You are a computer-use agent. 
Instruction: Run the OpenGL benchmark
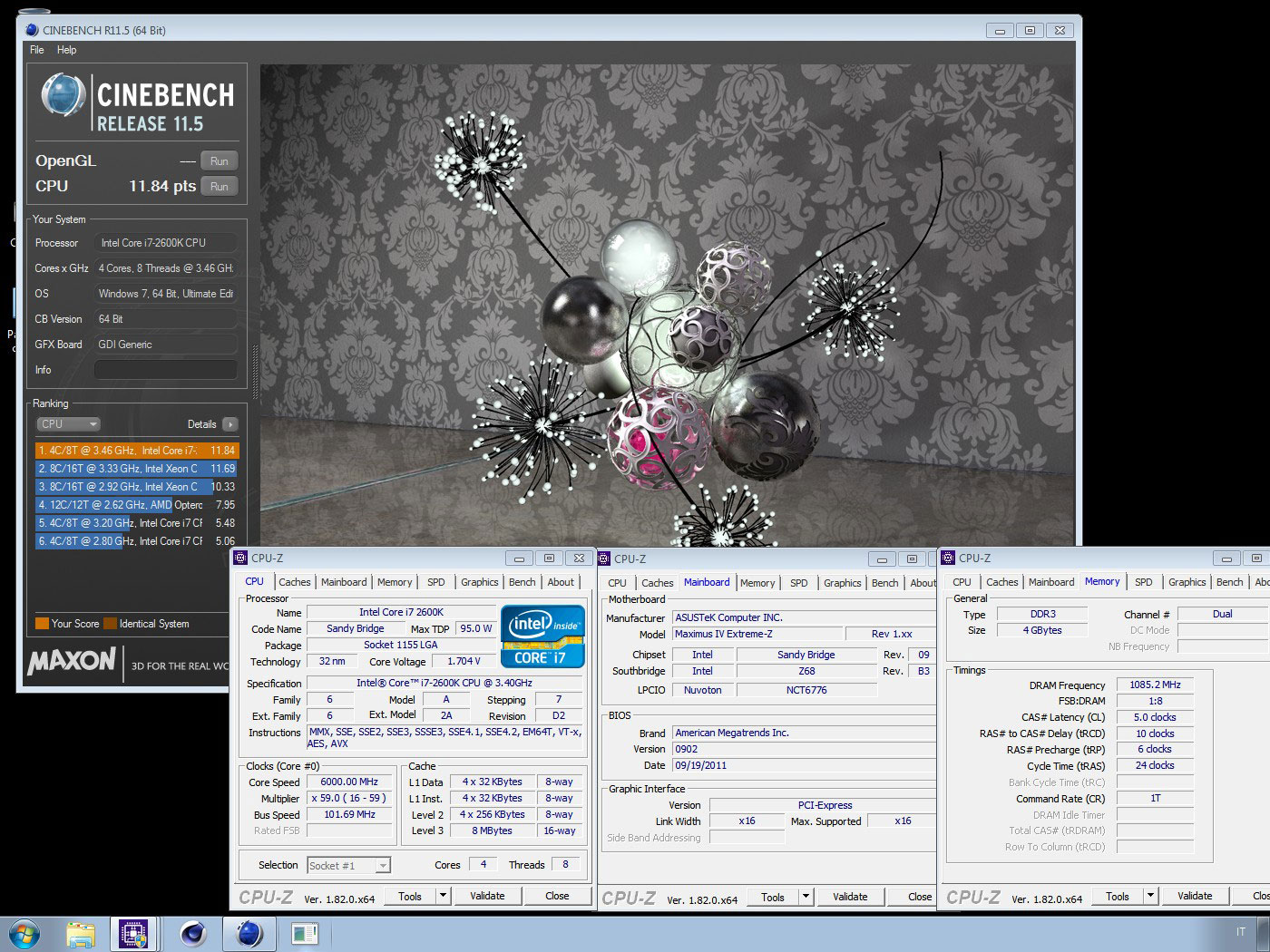pos(220,161)
